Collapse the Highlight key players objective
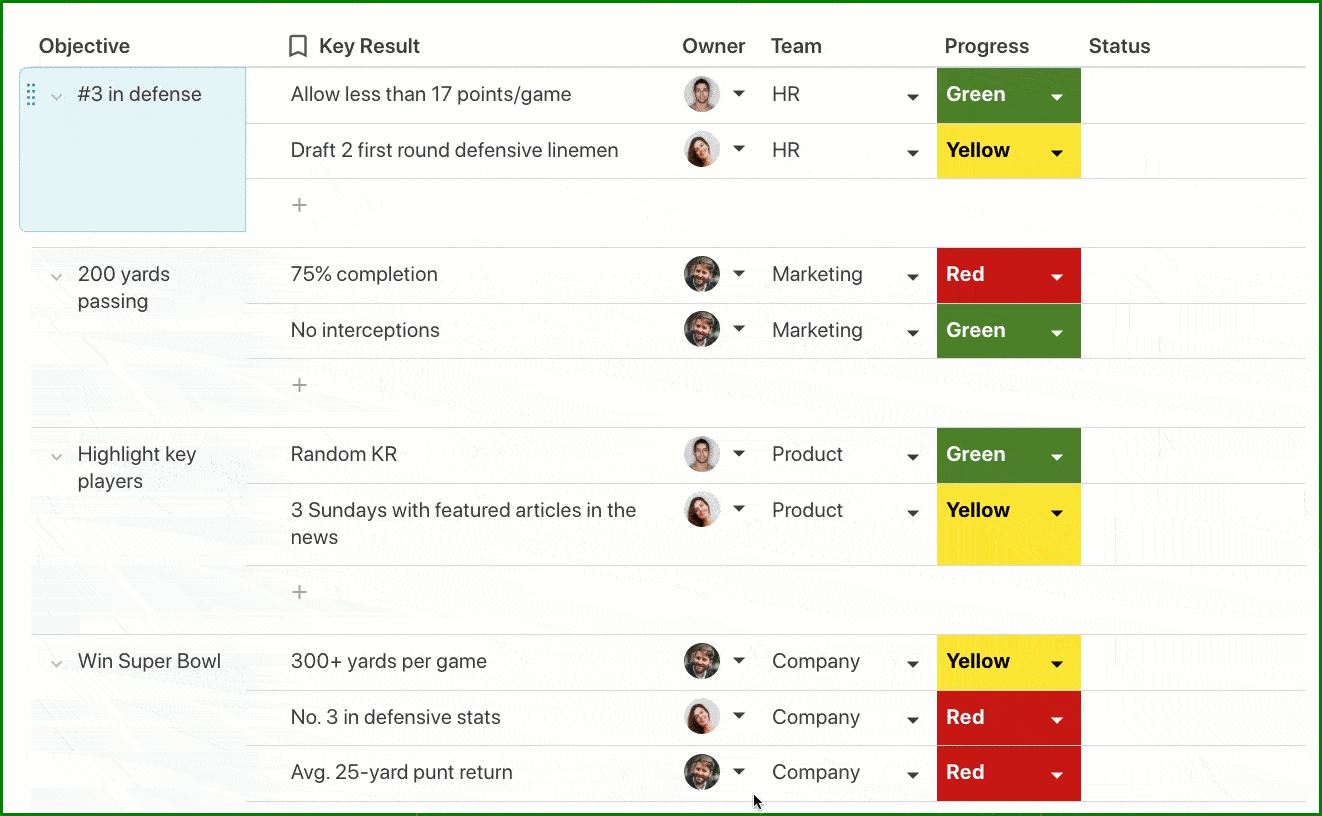This screenshot has width=1322, height=816. [x=57, y=456]
